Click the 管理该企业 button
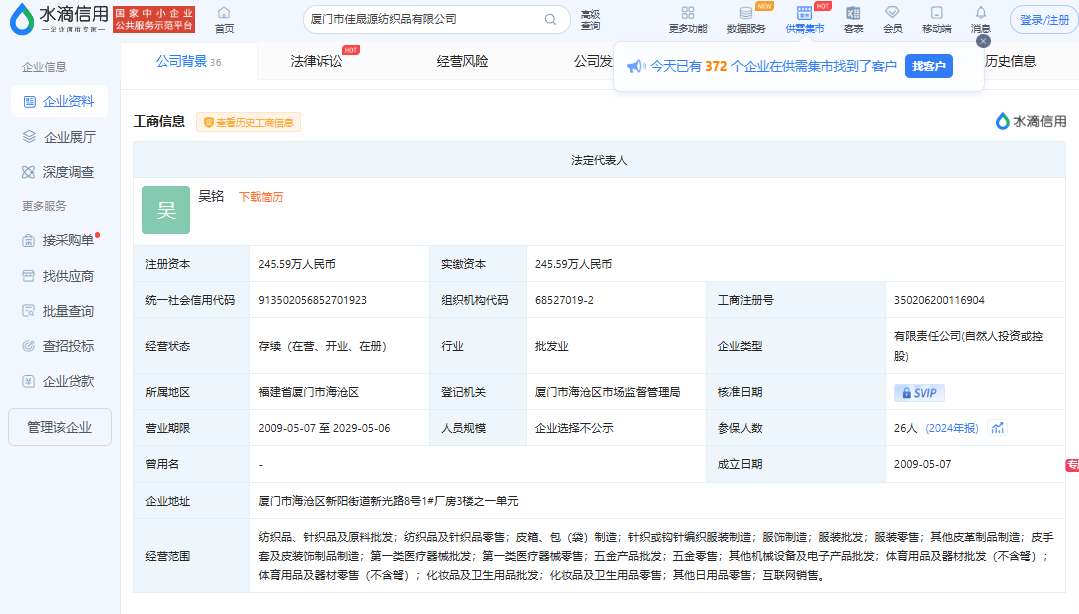 point(59,427)
